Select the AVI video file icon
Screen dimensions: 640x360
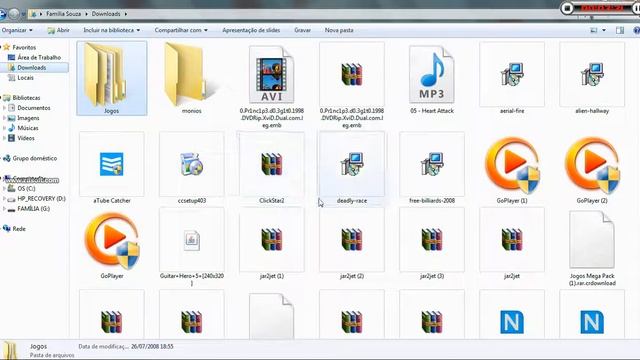pyautogui.click(x=271, y=74)
